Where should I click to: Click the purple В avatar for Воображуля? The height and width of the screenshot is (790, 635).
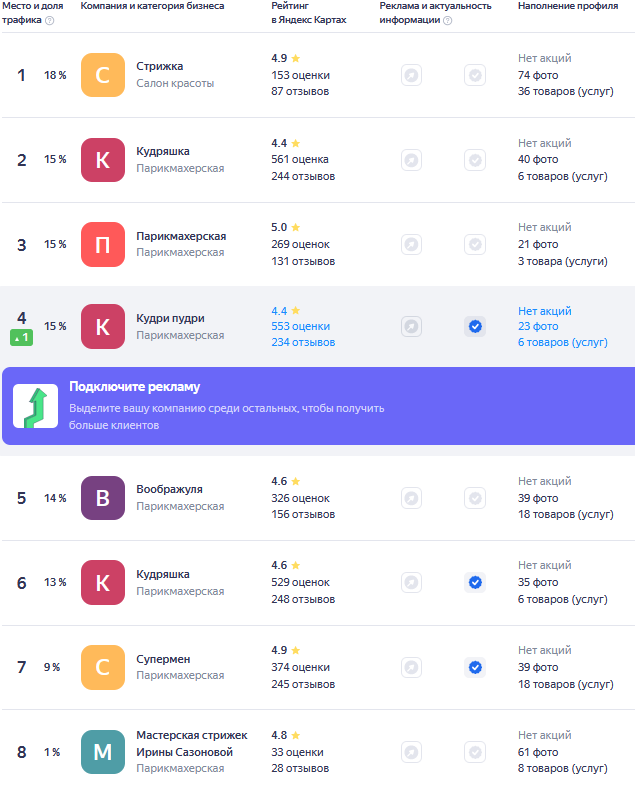(x=103, y=498)
